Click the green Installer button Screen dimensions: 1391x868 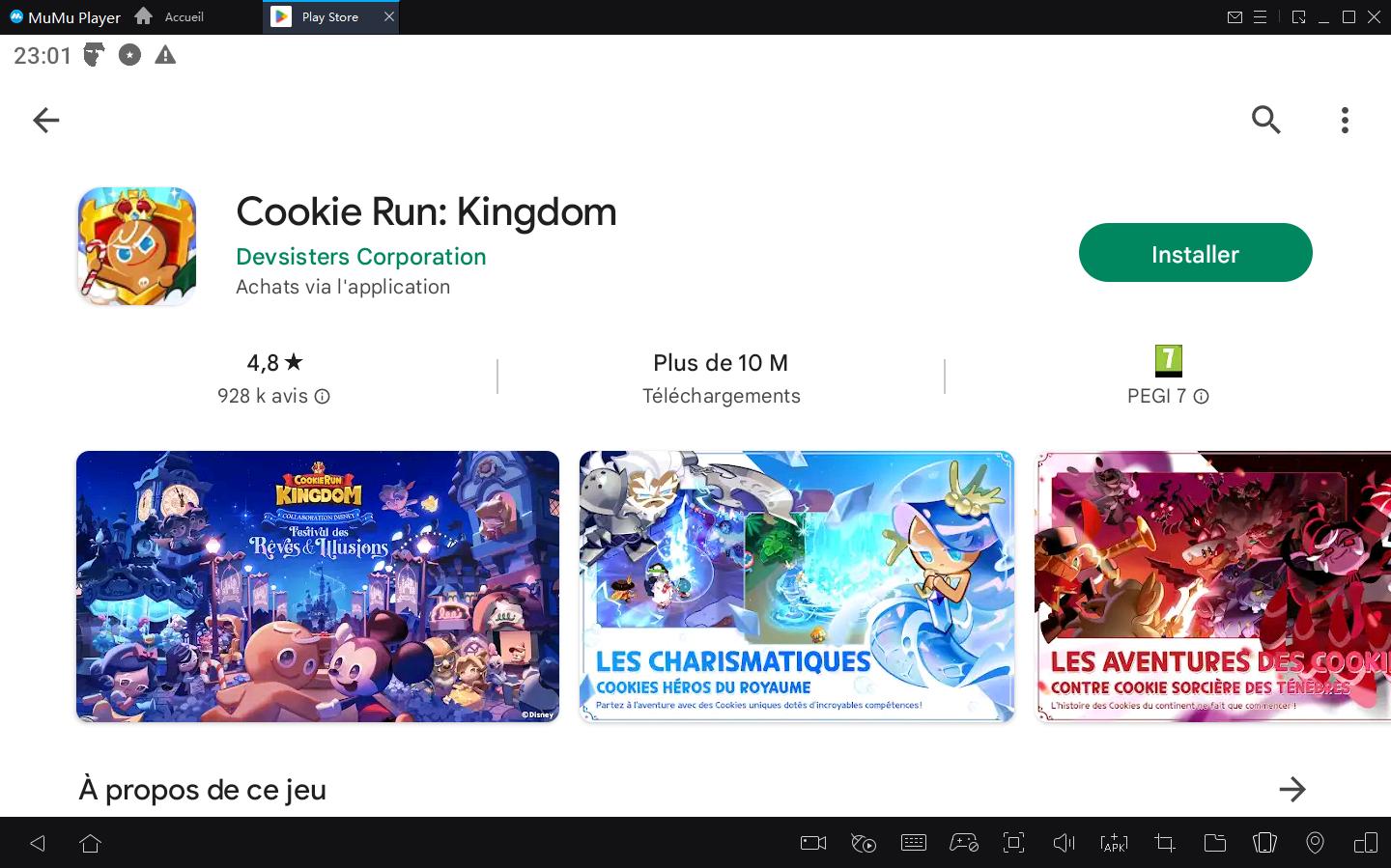point(1195,253)
